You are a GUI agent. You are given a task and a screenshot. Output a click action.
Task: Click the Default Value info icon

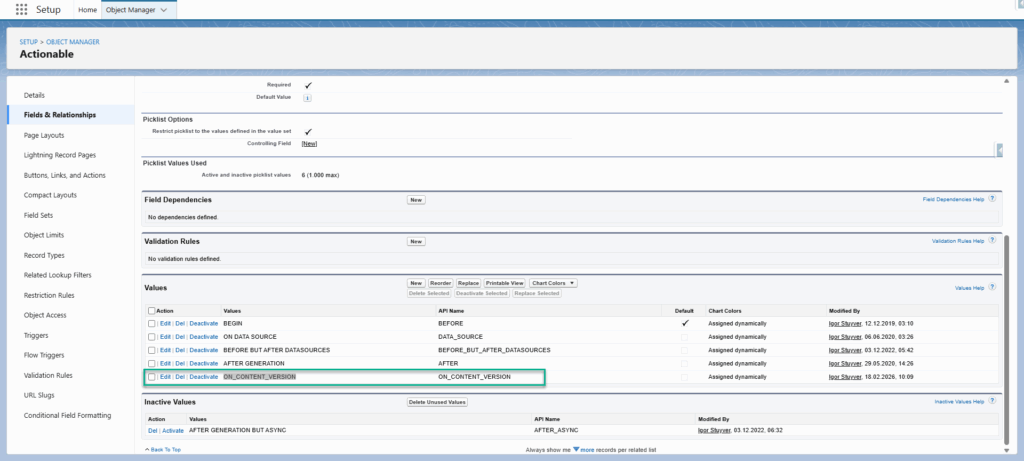point(307,98)
